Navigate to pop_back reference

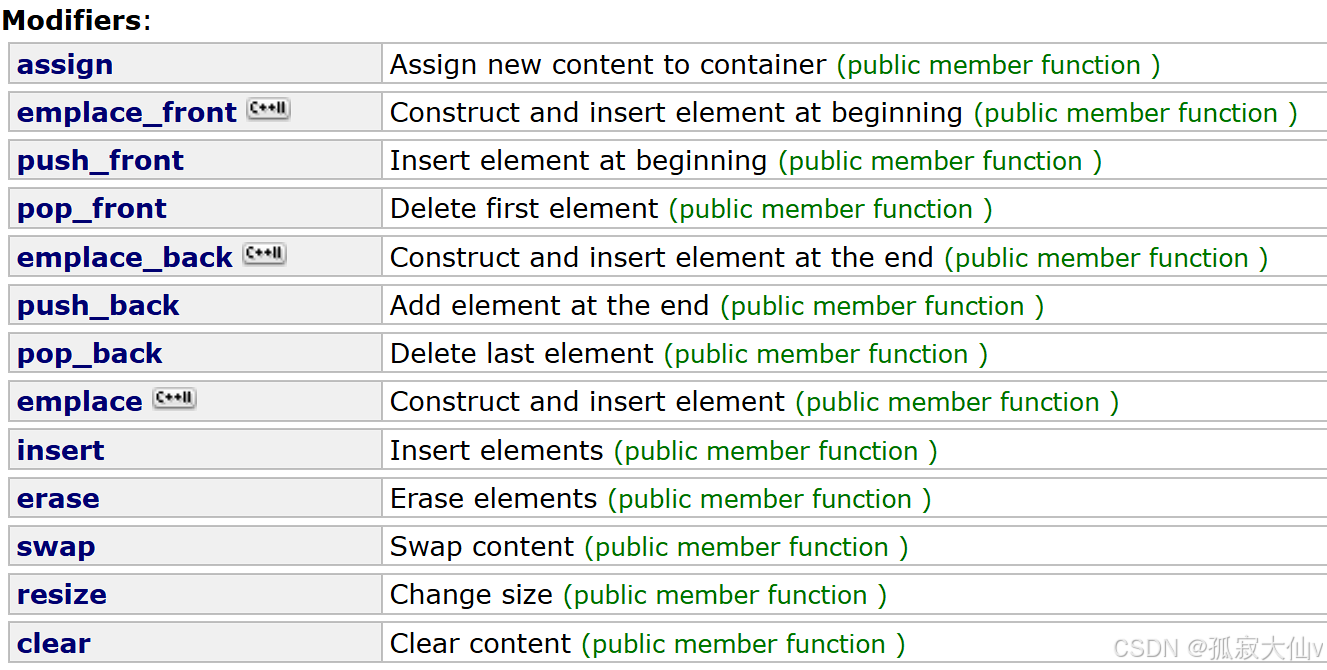click(90, 354)
